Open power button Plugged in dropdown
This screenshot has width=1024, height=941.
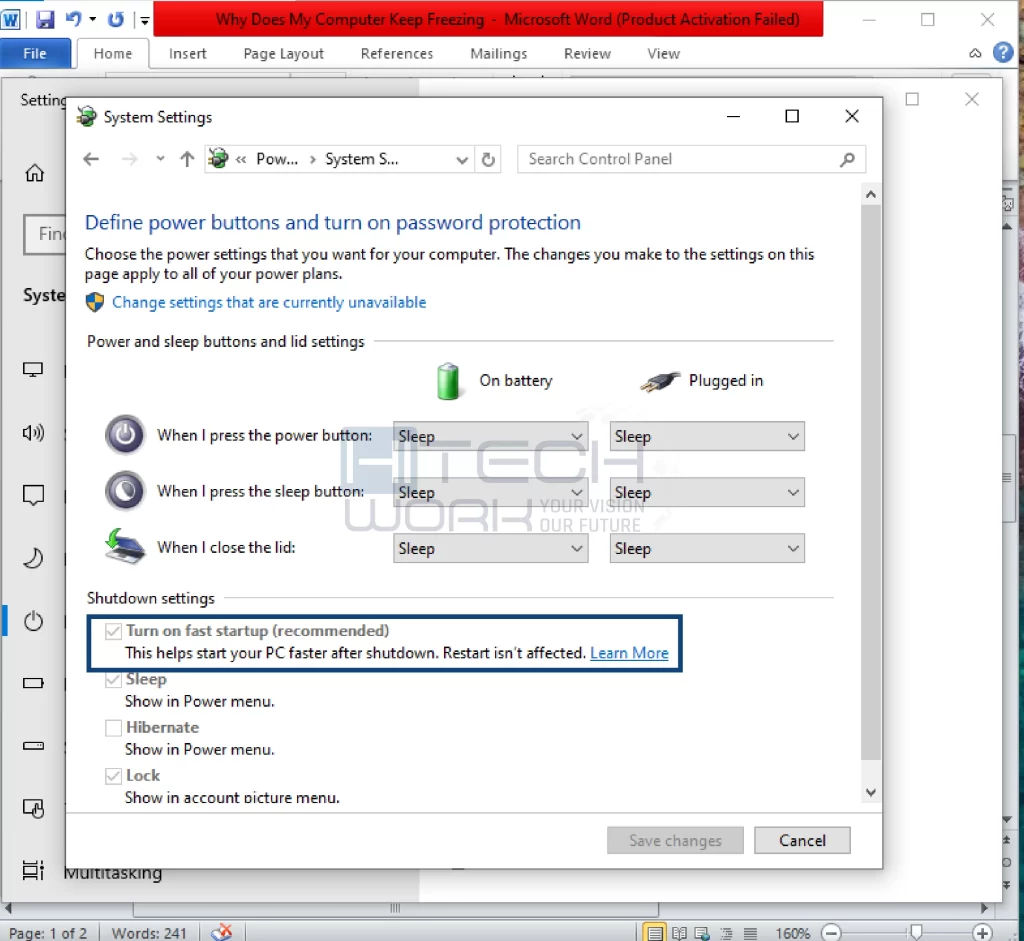tap(707, 436)
